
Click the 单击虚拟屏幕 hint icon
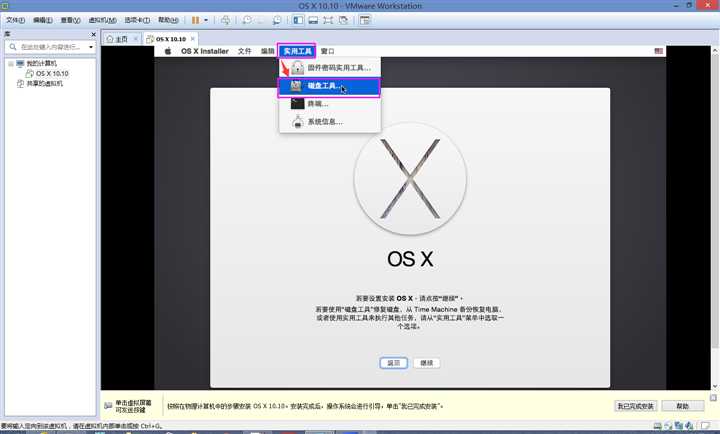click(x=108, y=406)
